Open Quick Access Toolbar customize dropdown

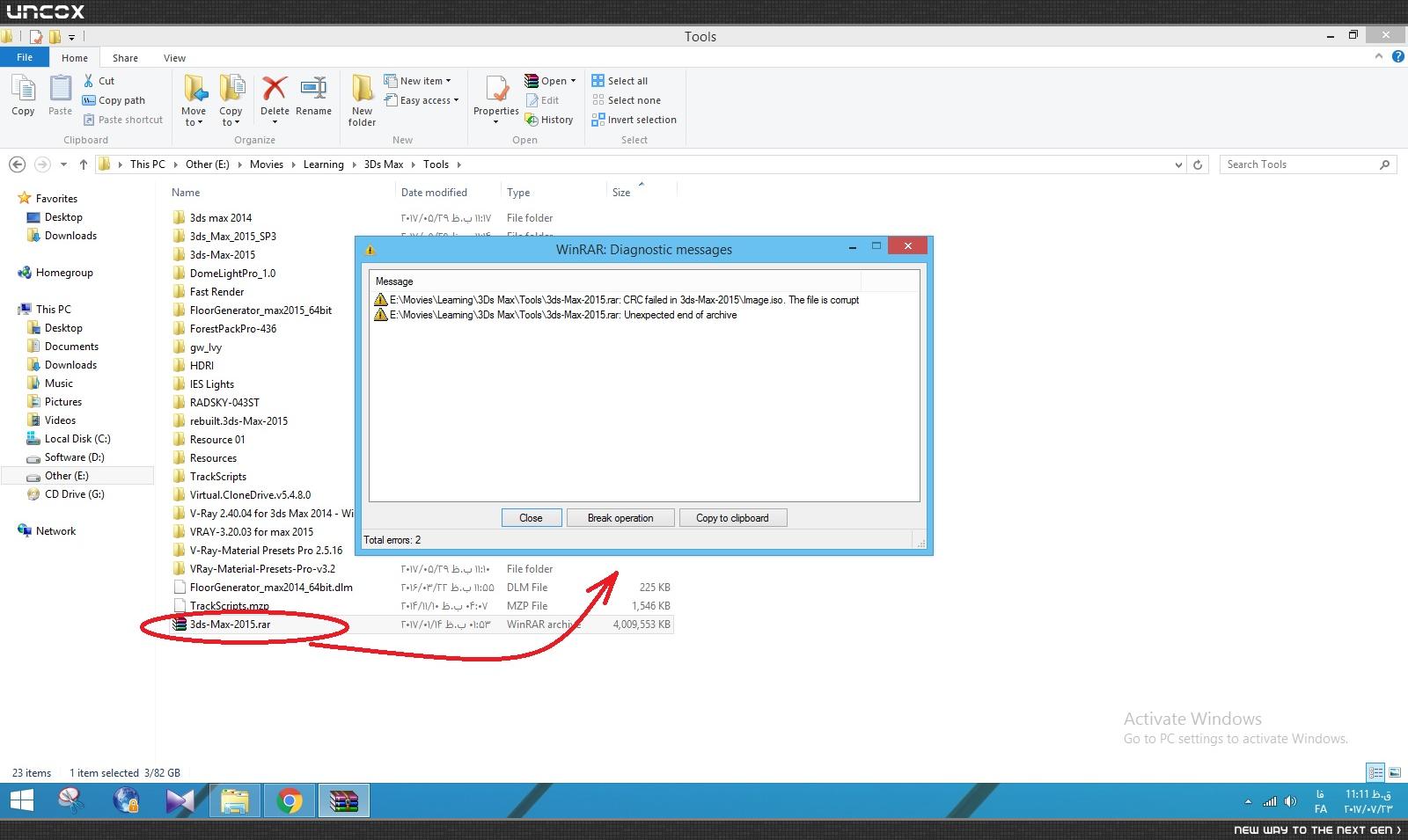click(x=71, y=37)
